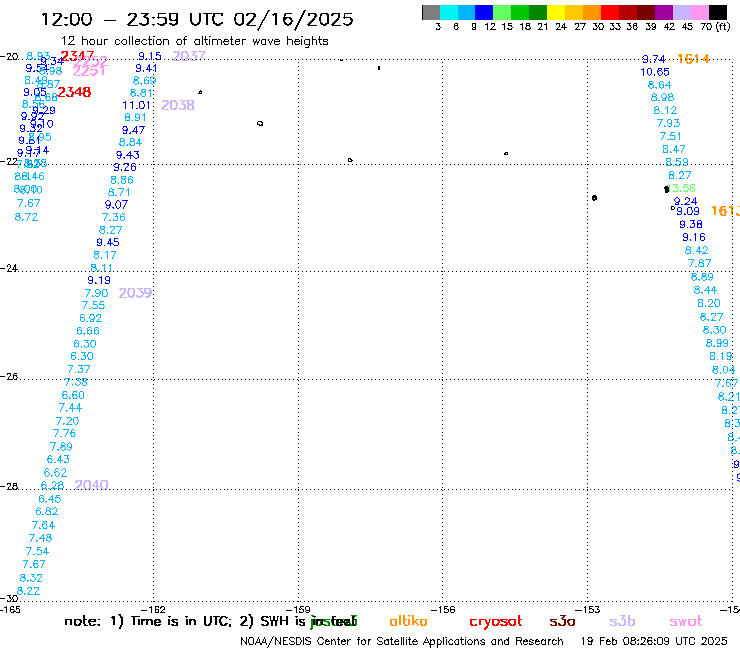The width and height of the screenshot is (740, 650).
Task: Click the pink time stamp 2251
Action: point(90,71)
